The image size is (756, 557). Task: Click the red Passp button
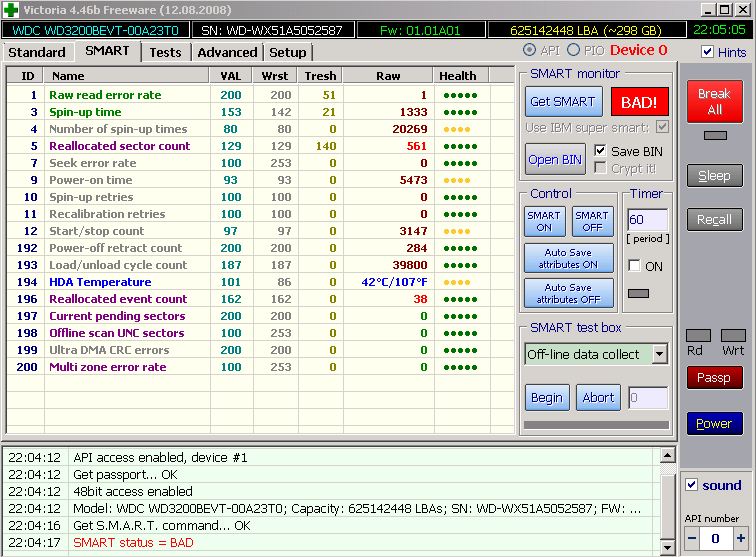pyautogui.click(x=715, y=378)
